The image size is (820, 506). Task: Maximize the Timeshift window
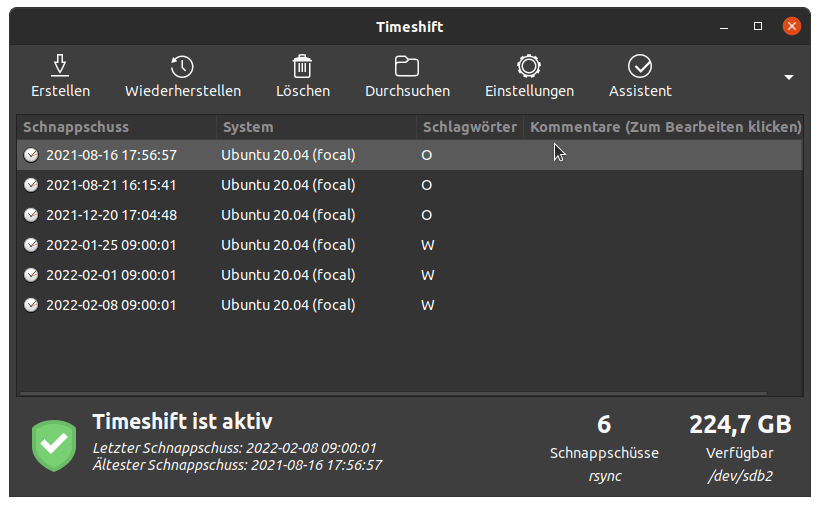pos(758,26)
